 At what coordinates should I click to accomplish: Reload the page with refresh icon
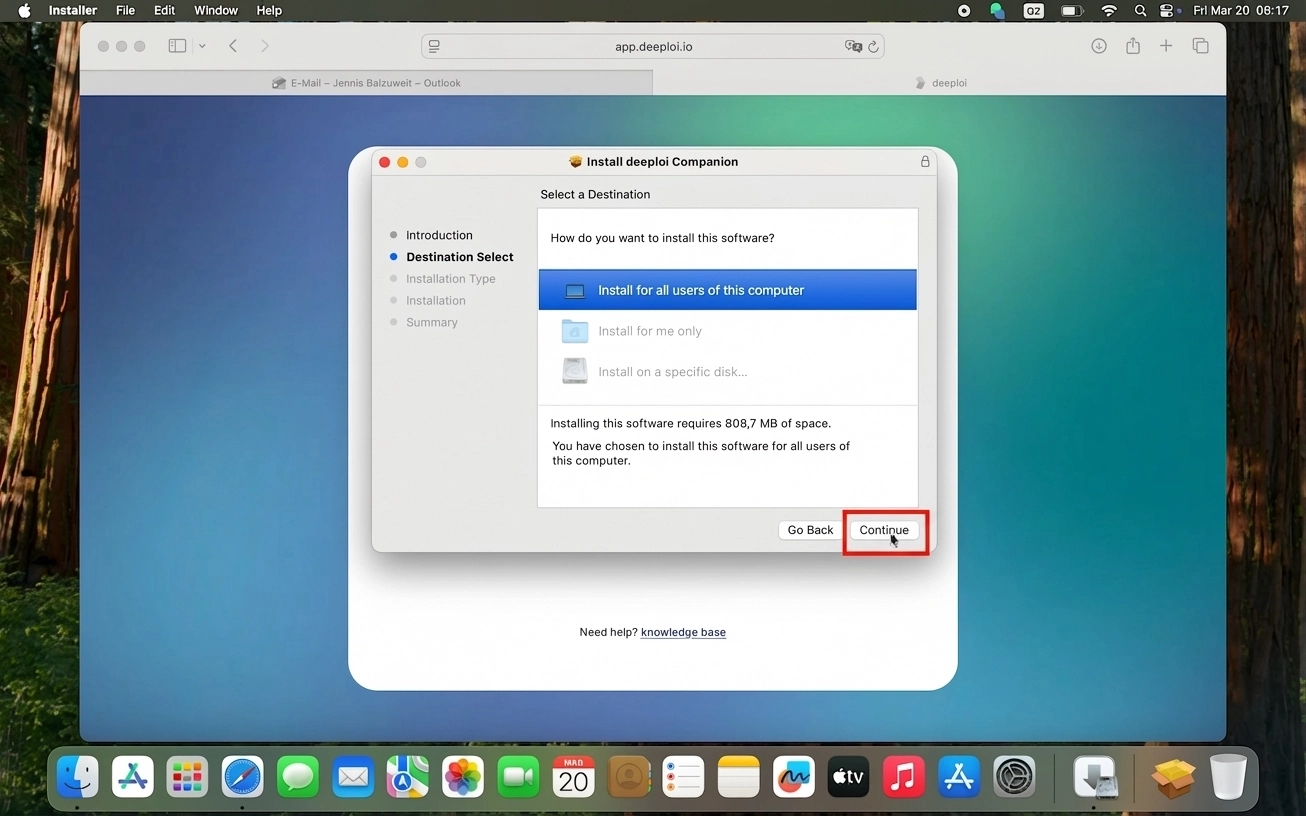pyautogui.click(x=873, y=46)
